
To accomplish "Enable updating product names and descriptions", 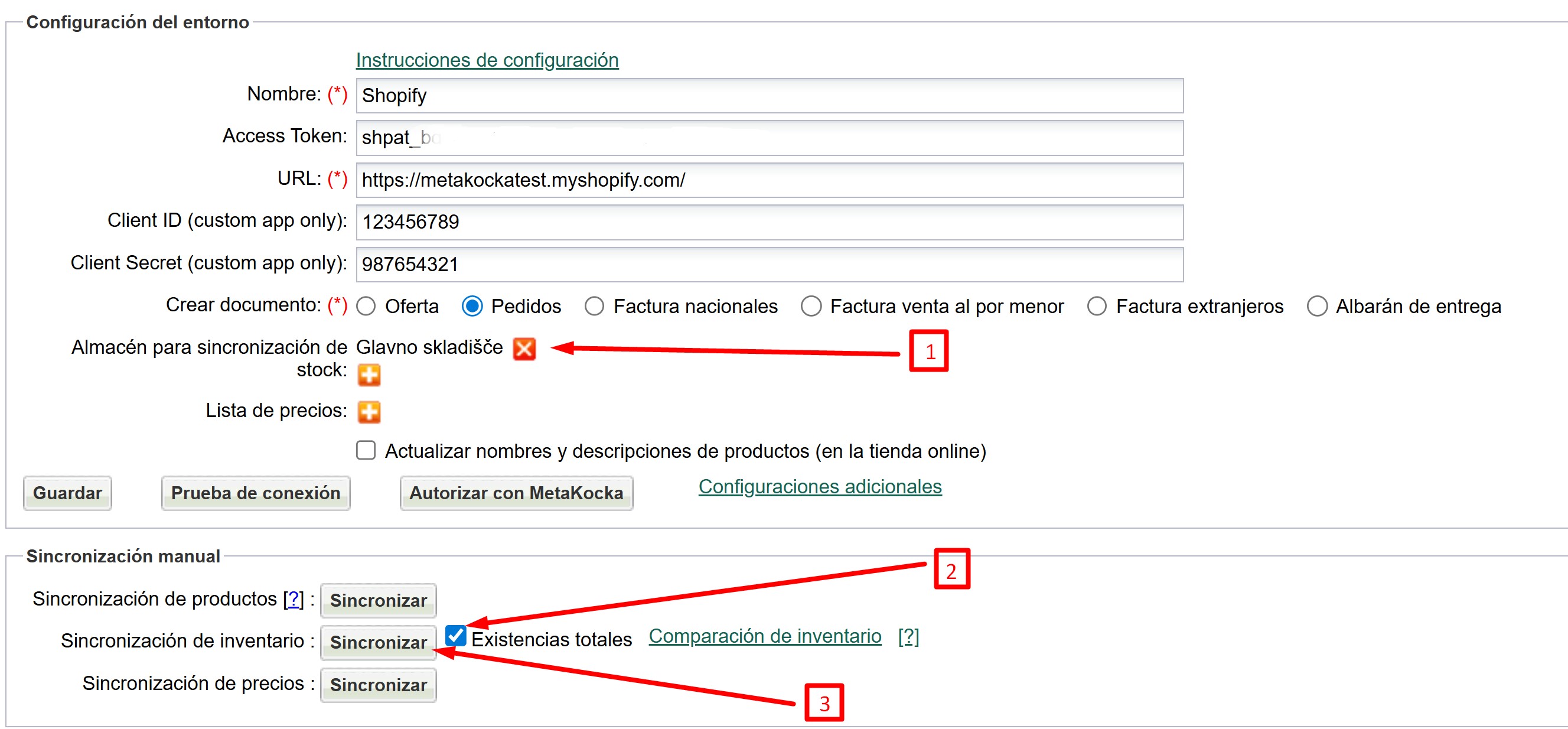I will (366, 451).
